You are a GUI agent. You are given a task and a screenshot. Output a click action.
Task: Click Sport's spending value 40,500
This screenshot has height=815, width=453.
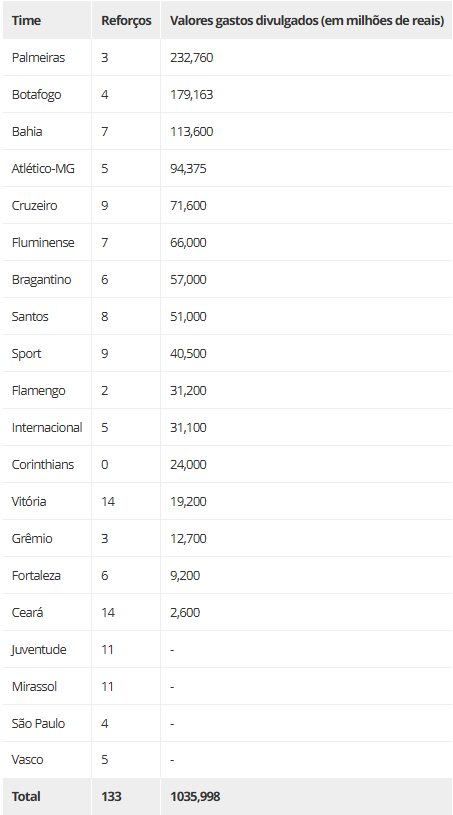click(x=188, y=353)
